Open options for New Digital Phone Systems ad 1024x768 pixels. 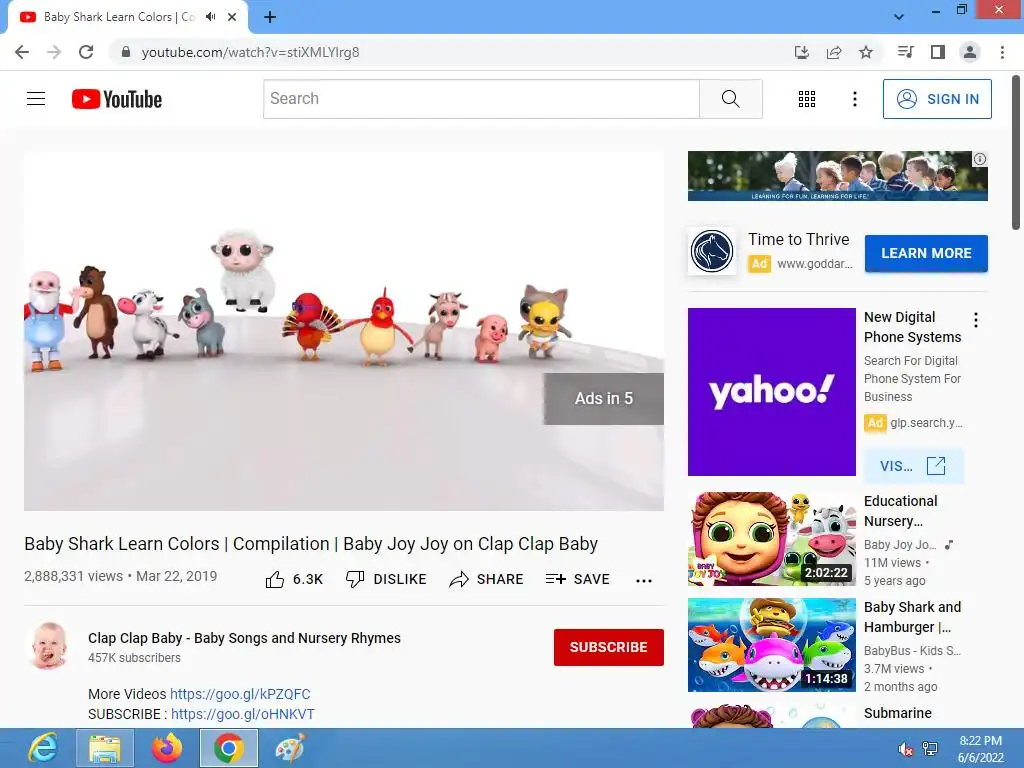coord(976,320)
